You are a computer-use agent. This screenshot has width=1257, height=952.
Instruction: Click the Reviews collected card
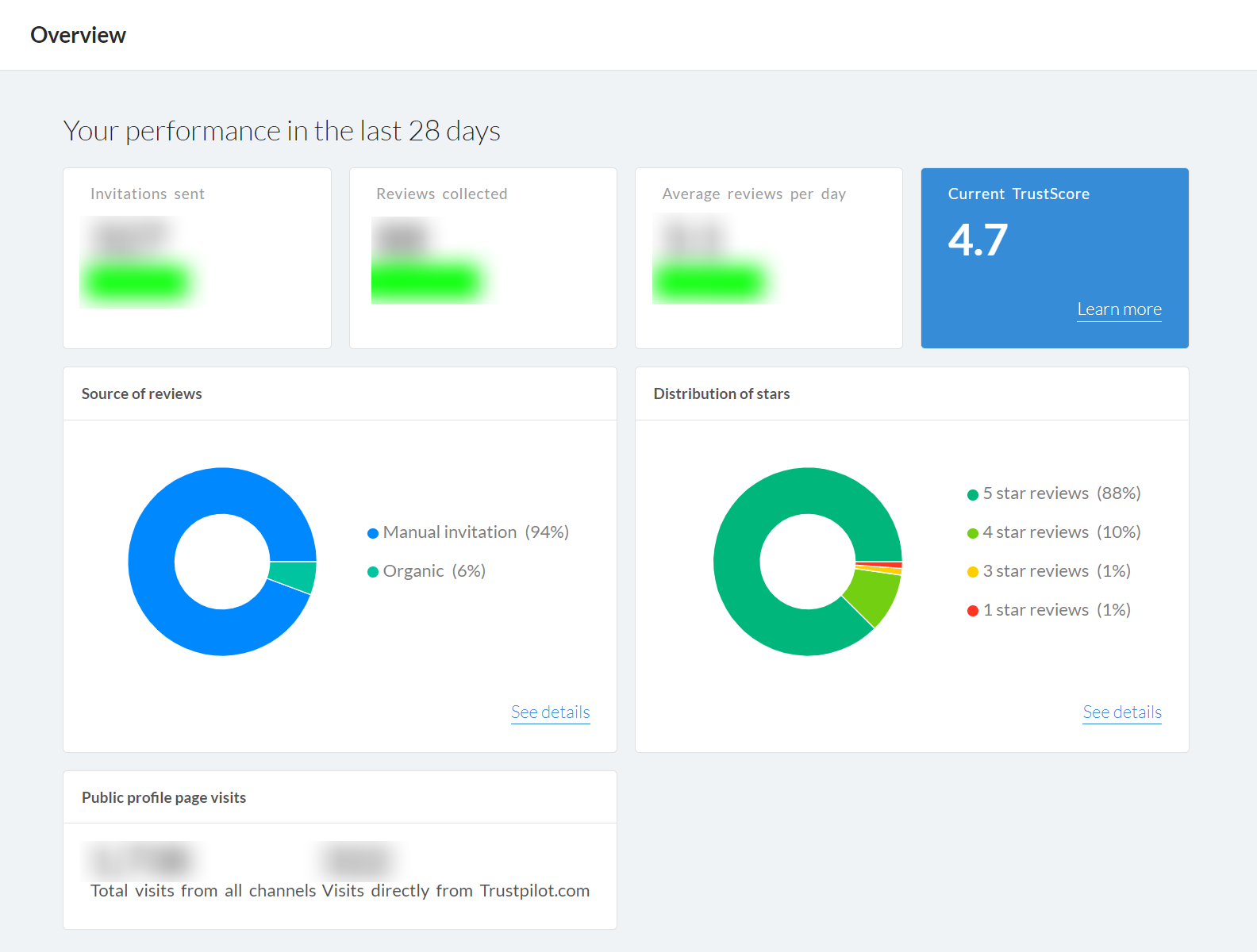point(483,258)
